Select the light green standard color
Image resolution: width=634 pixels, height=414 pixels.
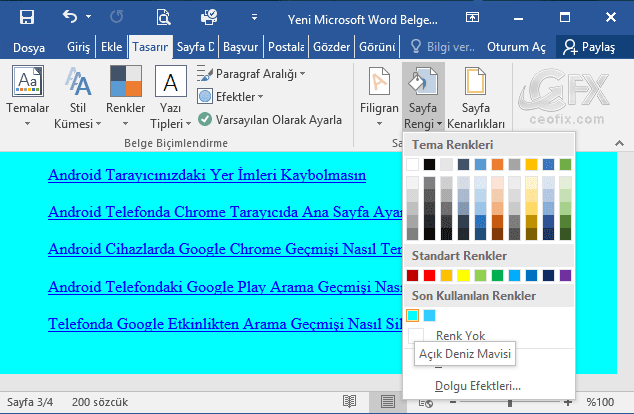coord(480,275)
